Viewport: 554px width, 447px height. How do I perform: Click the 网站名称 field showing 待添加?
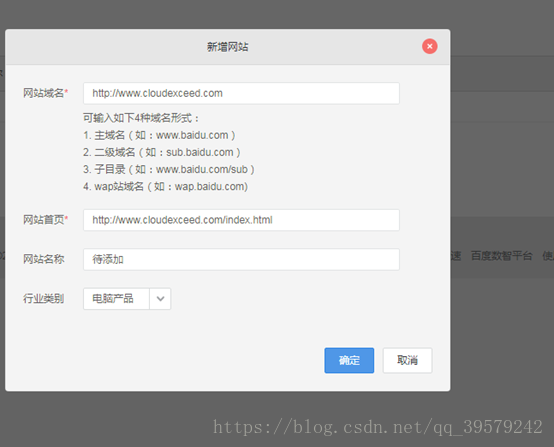coord(241,259)
